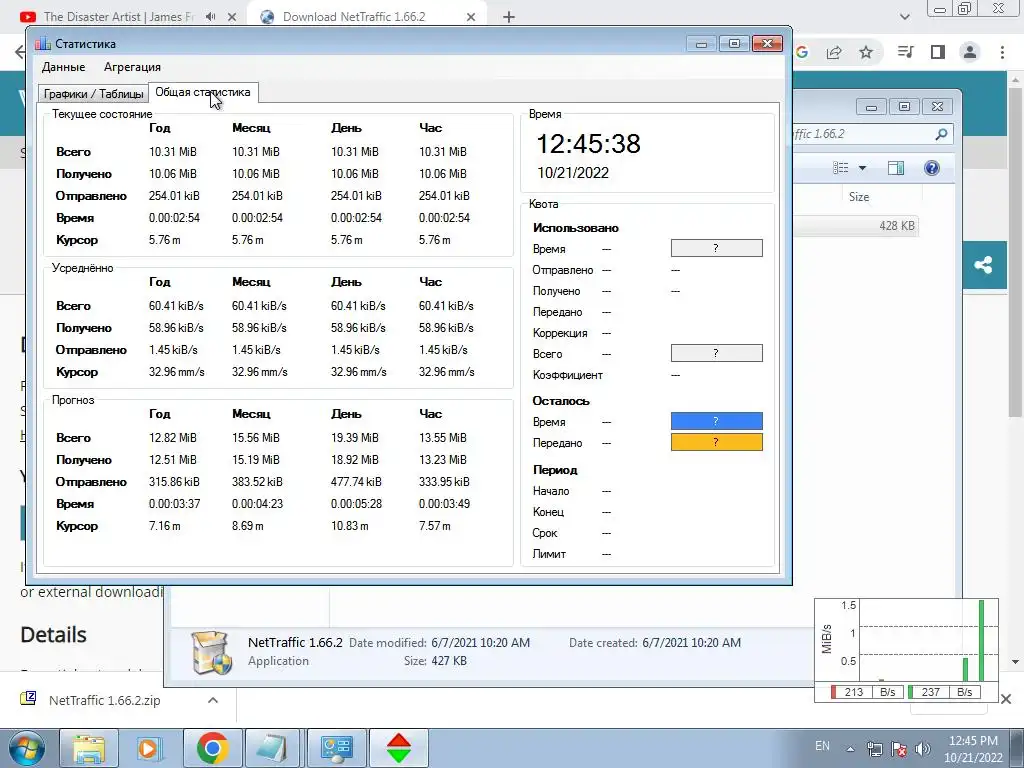The height and width of the screenshot is (768, 1024).
Task: Open NetTraffic 1.66.2.zip download item
Action: 104,700
